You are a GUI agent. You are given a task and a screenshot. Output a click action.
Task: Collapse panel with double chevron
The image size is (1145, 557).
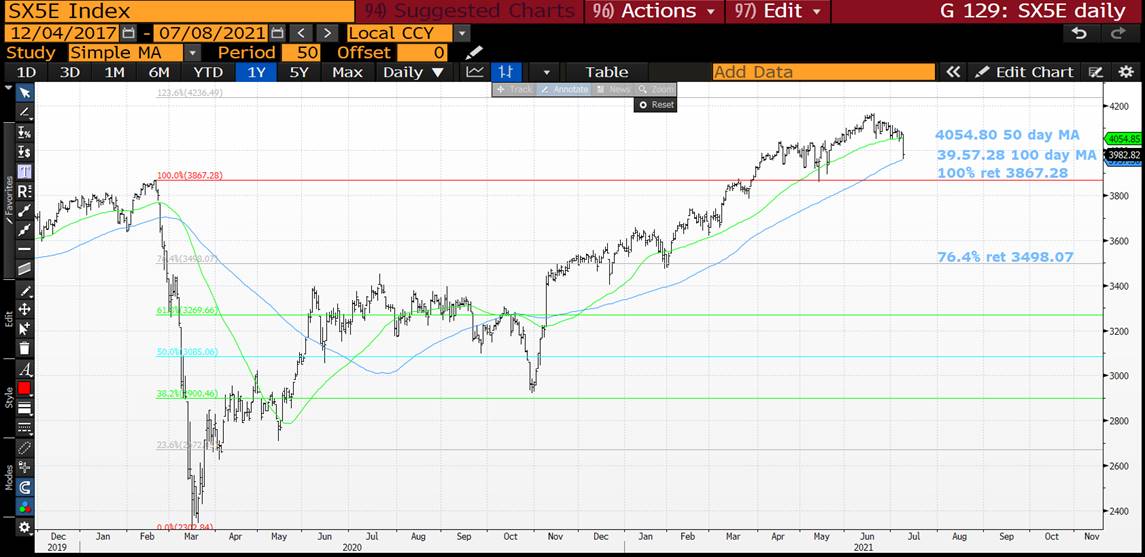tap(952, 72)
